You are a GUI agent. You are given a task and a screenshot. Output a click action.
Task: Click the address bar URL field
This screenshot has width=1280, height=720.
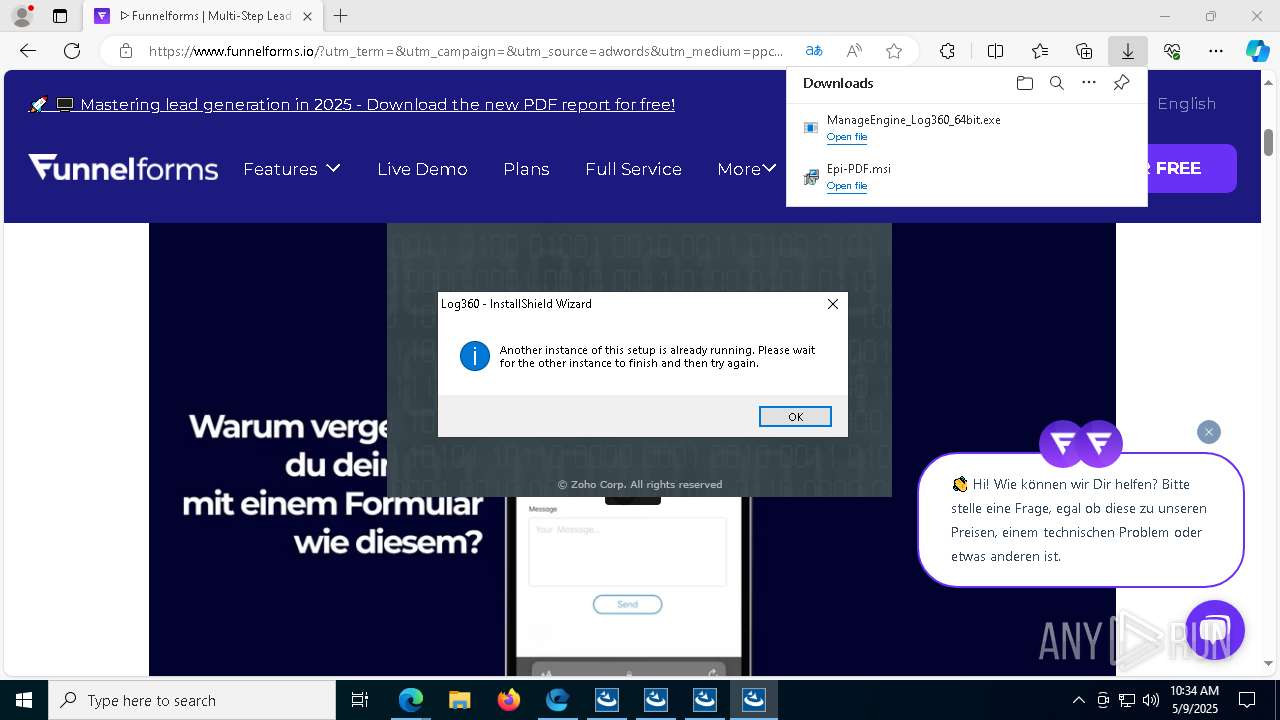click(x=465, y=51)
